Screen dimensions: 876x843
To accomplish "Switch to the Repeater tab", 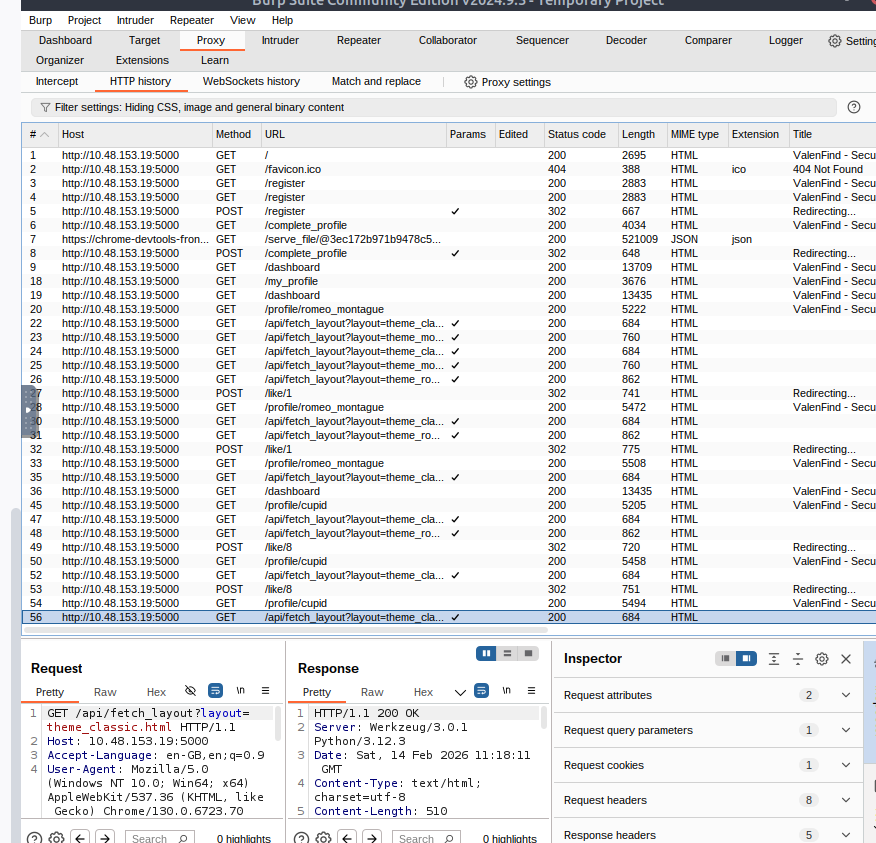I will click(358, 40).
